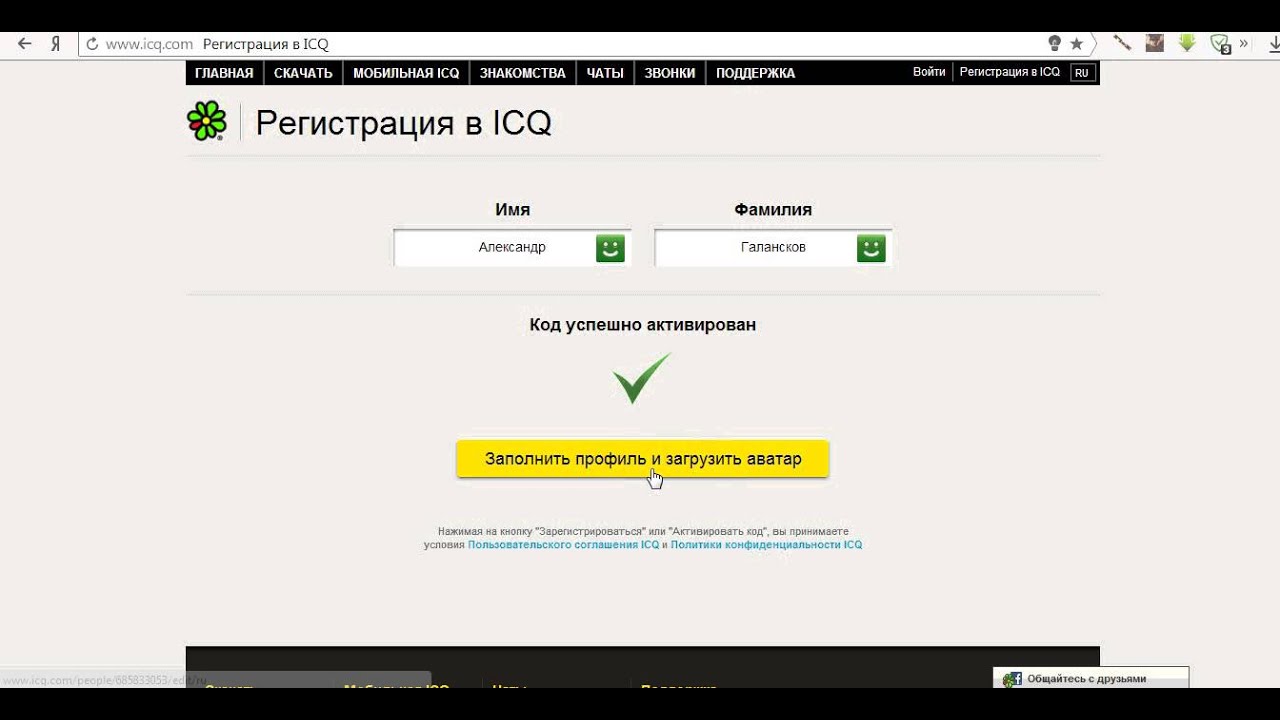Open the brown photo extension icon

click(1154, 43)
